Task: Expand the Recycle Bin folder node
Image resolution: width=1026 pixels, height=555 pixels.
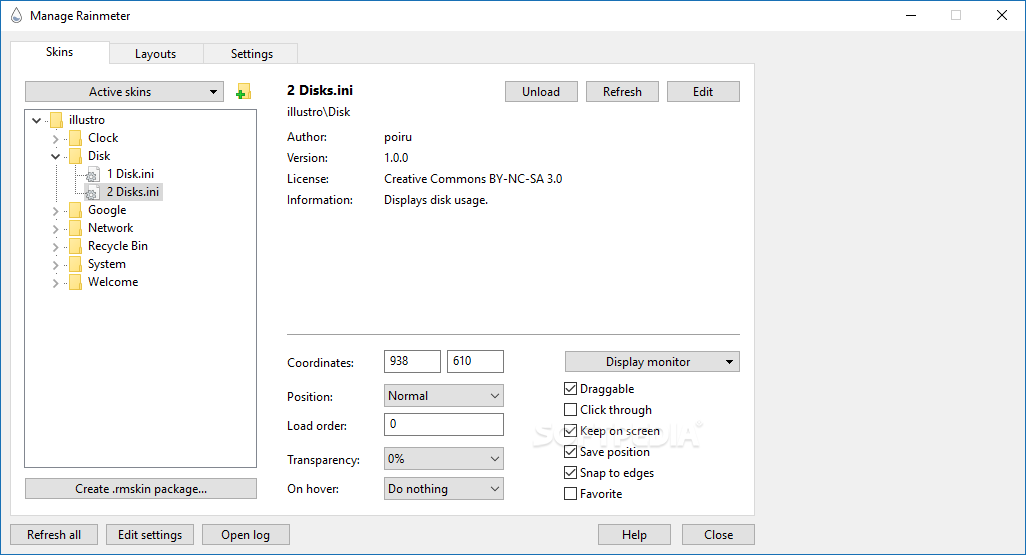Action: 56,247
